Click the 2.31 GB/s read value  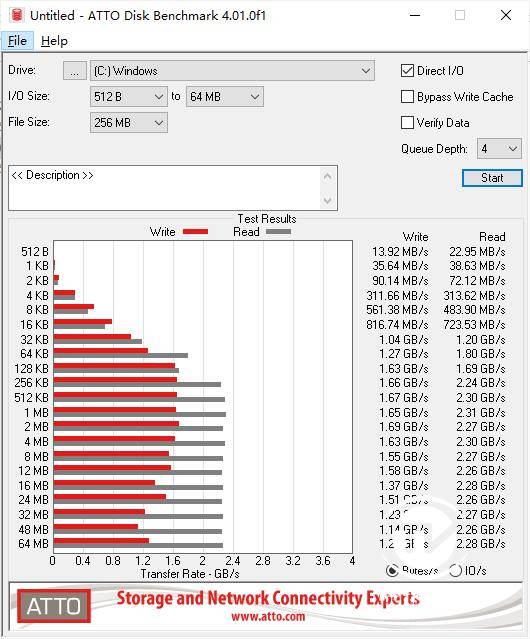coord(481,412)
